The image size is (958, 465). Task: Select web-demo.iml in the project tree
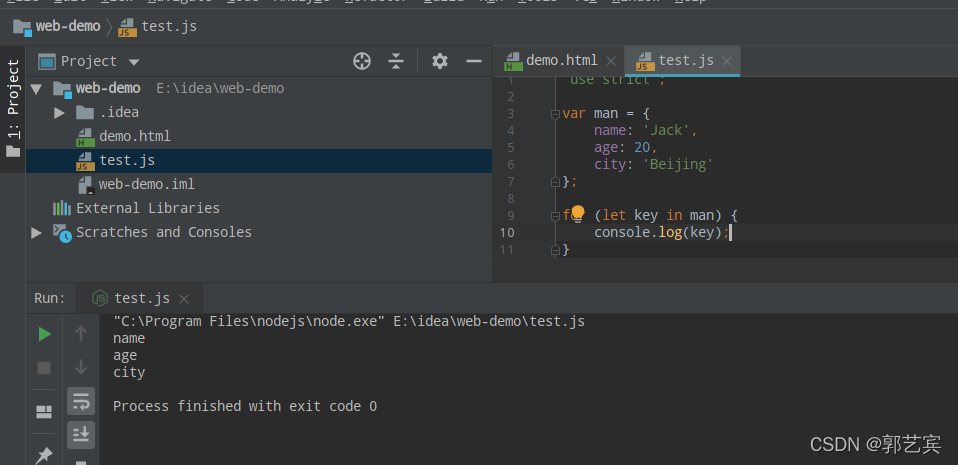[147, 185]
